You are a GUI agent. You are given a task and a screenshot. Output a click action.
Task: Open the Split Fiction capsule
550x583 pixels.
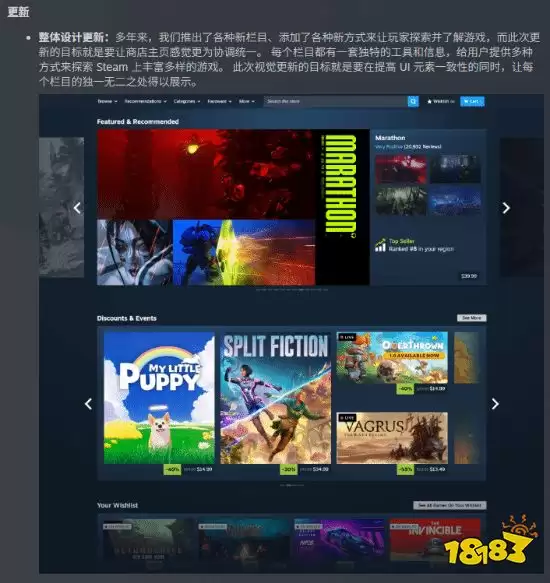(276, 398)
